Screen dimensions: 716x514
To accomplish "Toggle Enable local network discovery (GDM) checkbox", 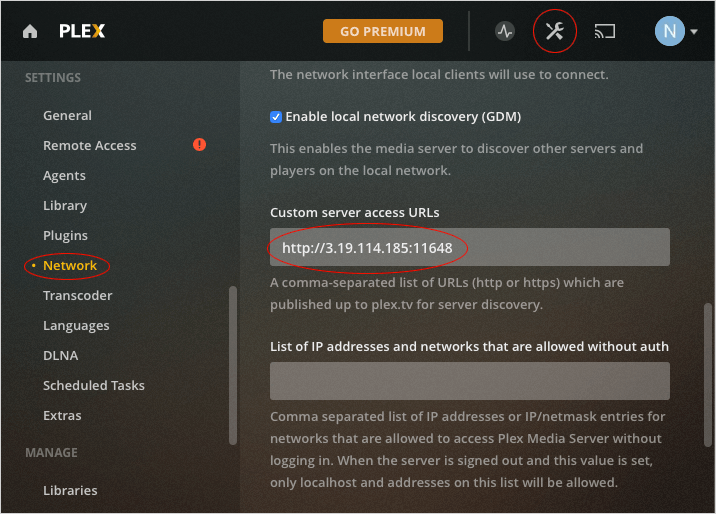I will 276,117.
